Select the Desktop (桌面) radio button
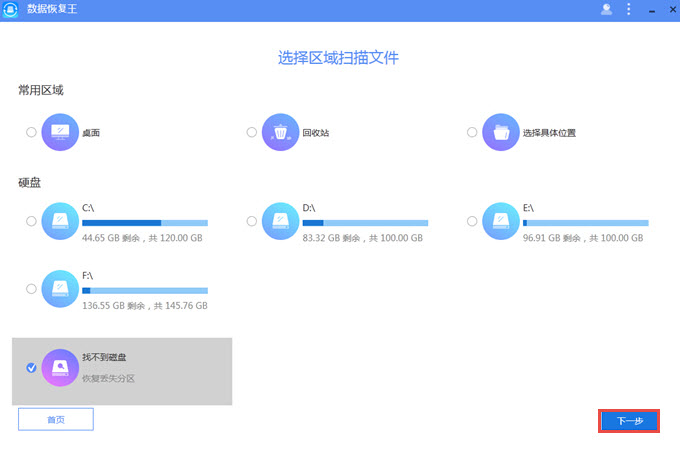 click(x=31, y=132)
